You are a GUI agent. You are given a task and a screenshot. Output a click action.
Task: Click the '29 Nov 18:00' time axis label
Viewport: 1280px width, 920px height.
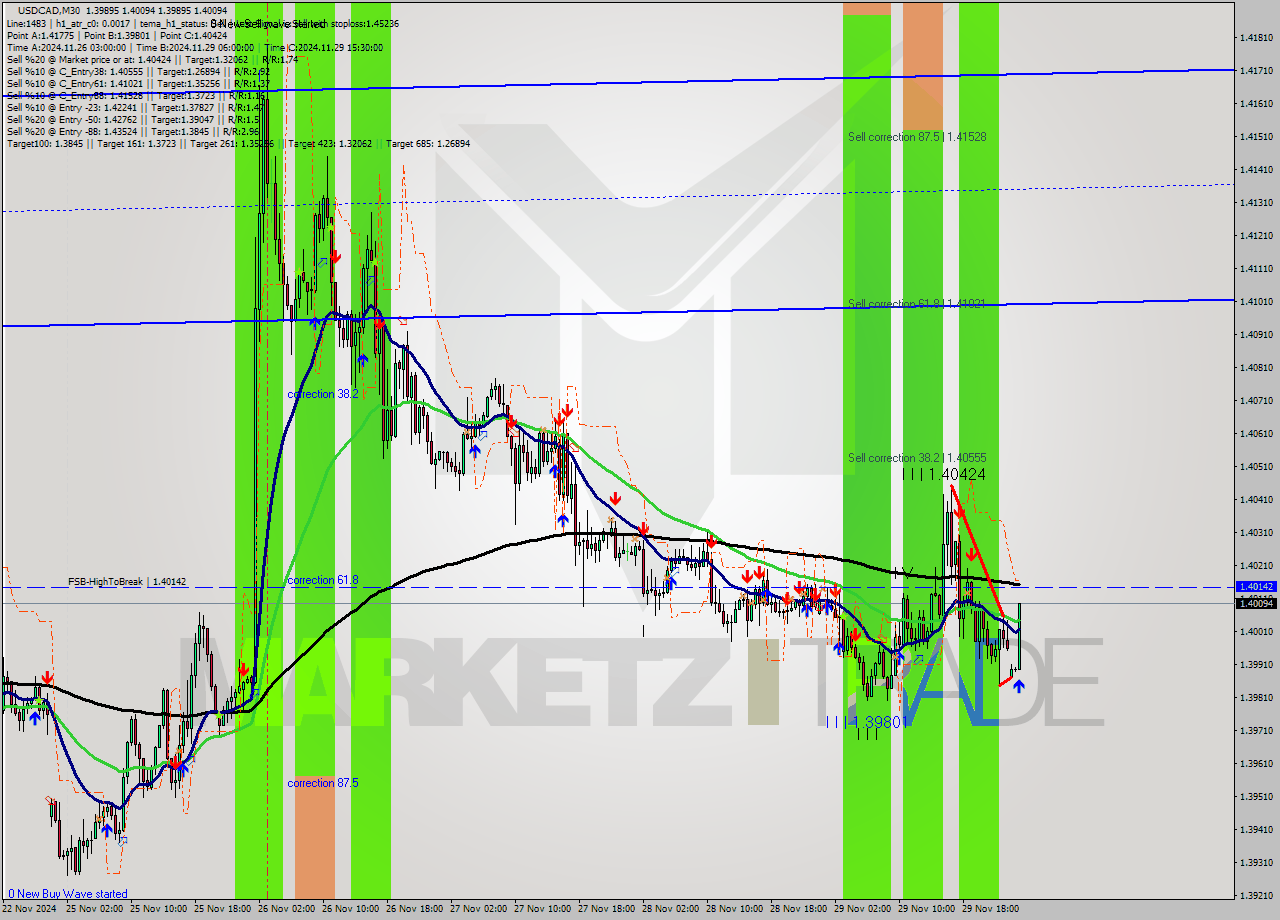993,909
